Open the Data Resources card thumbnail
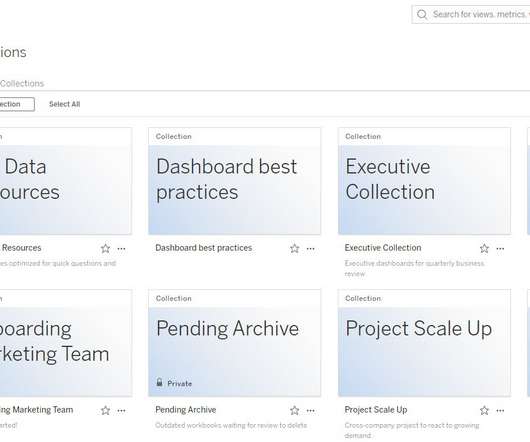Image resolution: width=530 pixels, height=442 pixels. click(x=66, y=181)
